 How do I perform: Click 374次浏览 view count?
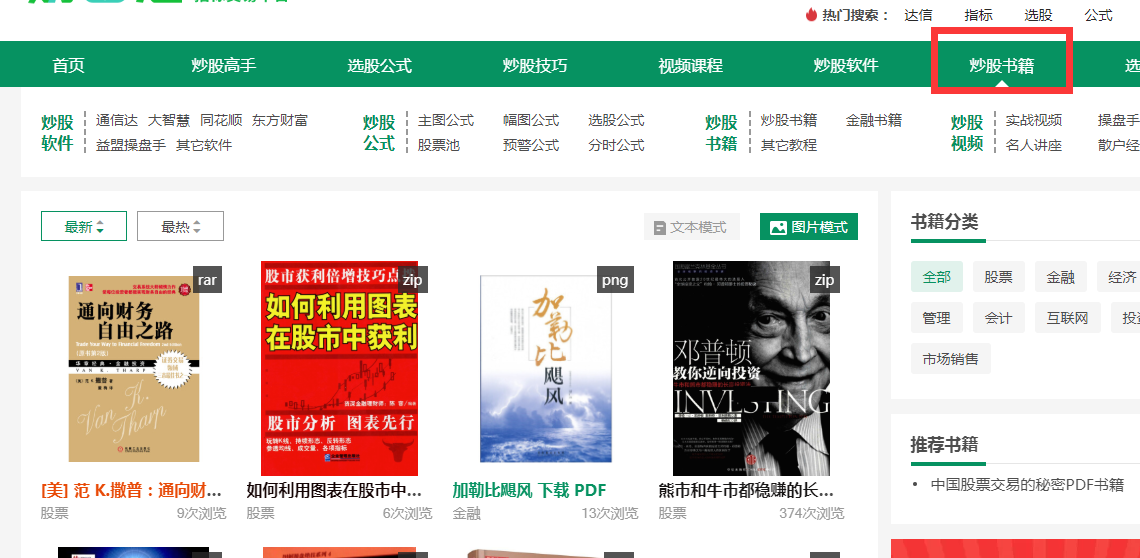click(811, 513)
